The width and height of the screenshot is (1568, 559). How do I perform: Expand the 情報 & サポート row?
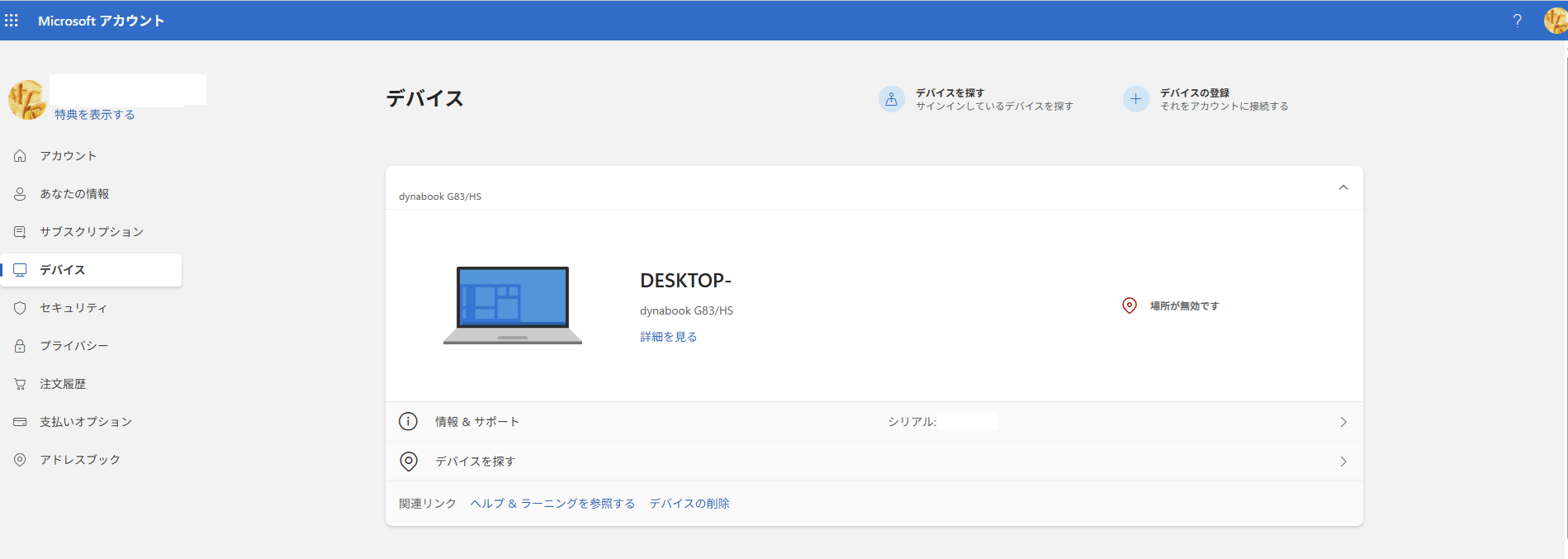pos(874,422)
